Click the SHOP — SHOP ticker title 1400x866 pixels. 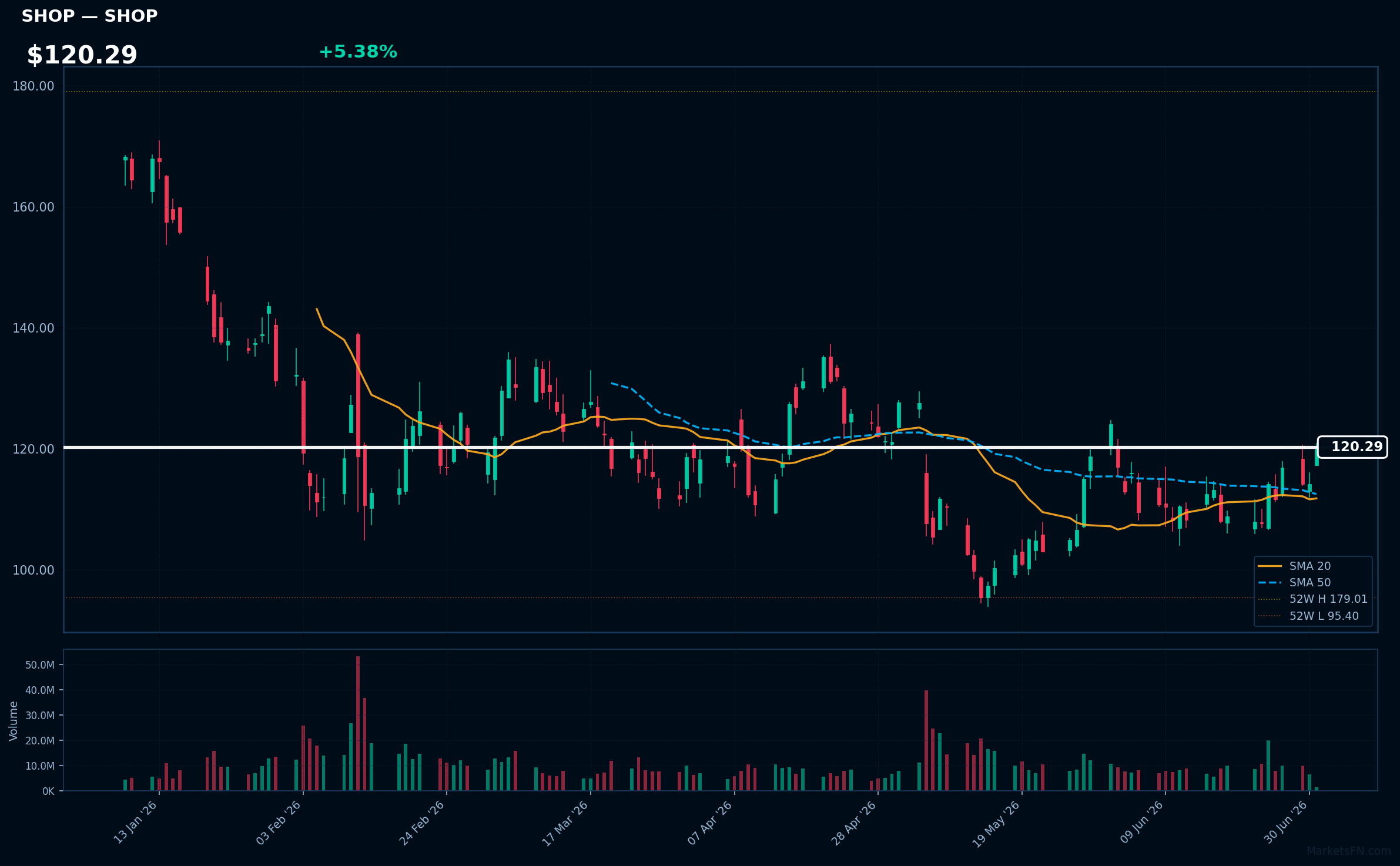89,16
